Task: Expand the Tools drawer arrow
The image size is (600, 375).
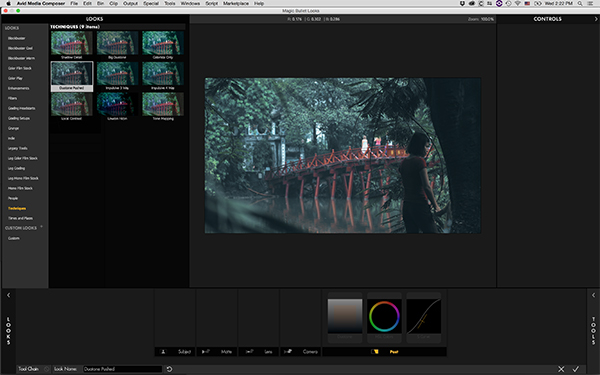Action: tap(593, 295)
